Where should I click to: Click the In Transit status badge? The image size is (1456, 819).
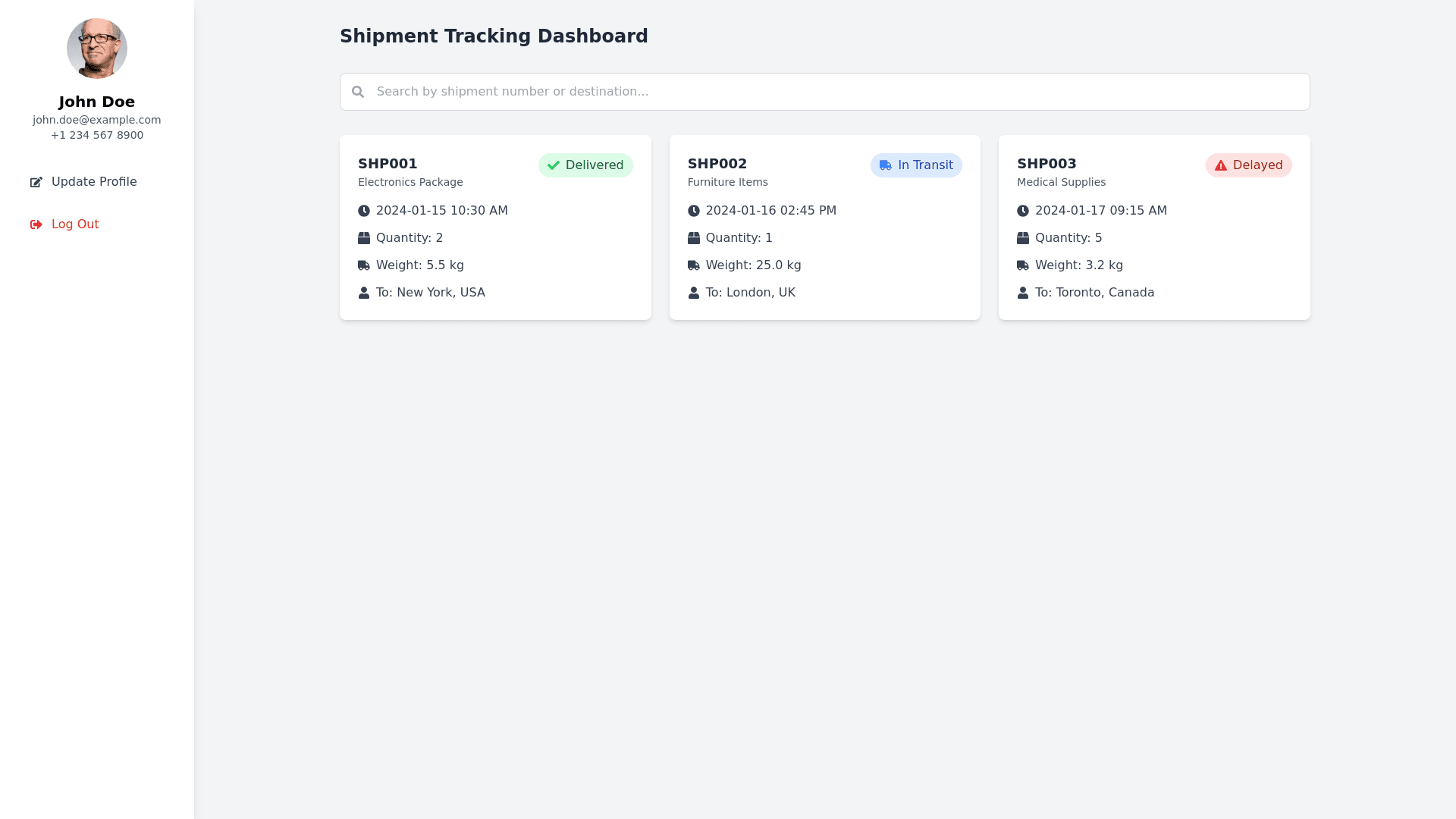[x=916, y=165]
